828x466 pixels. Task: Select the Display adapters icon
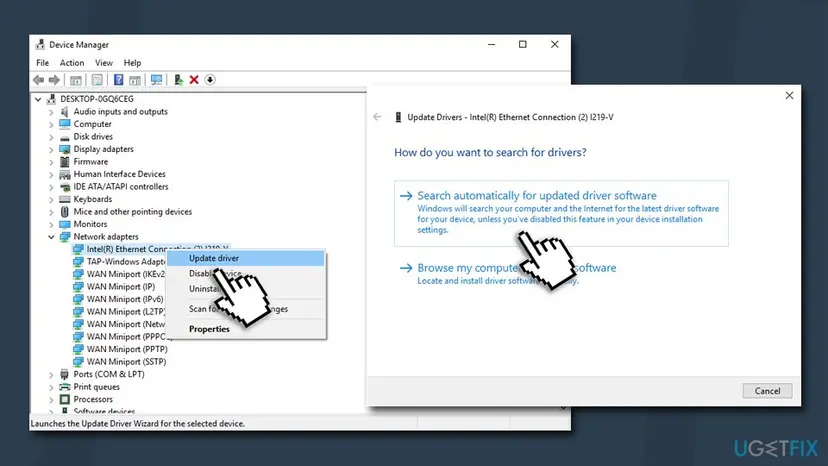coord(64,149)
